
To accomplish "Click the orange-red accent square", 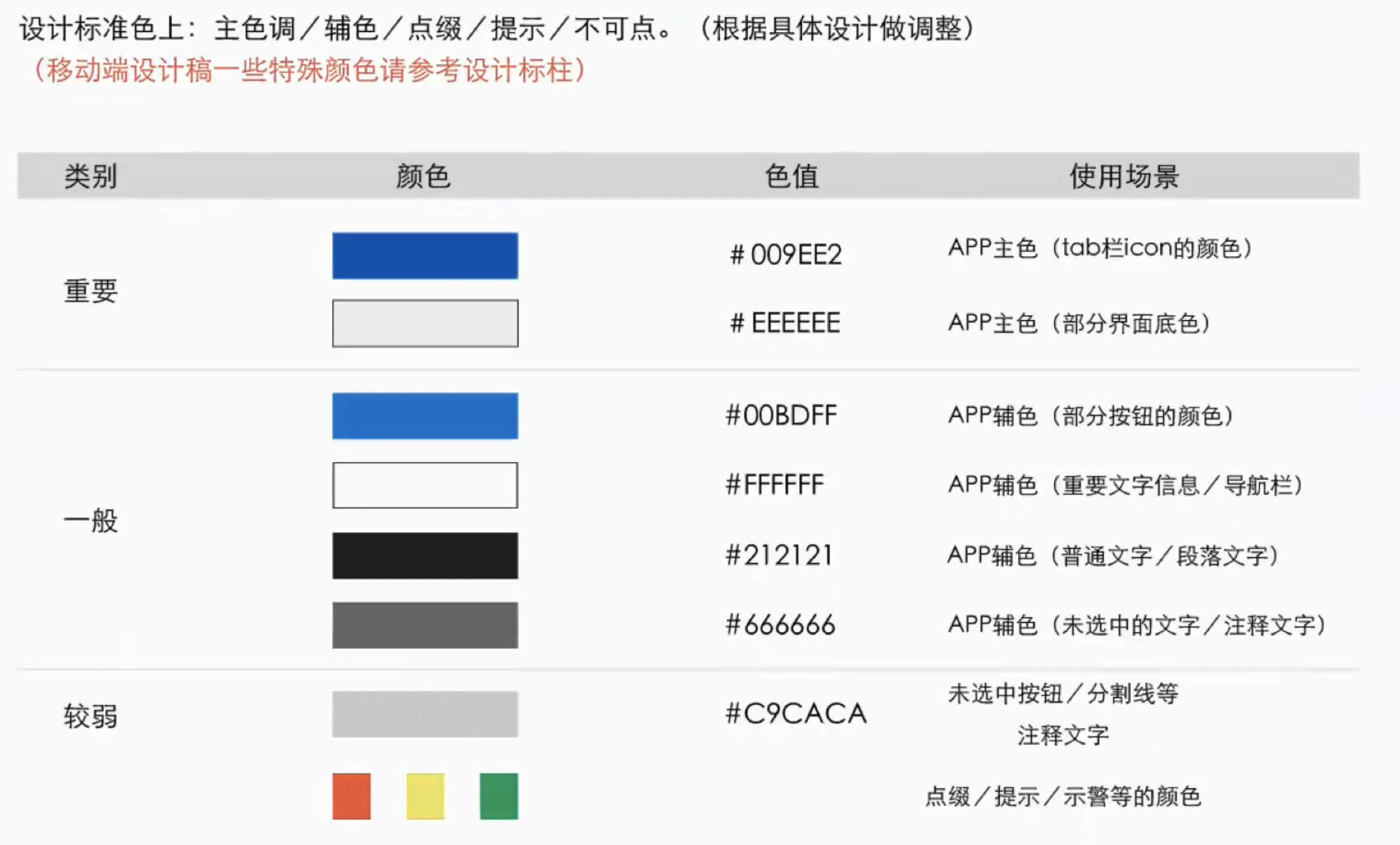I will point(351,796).
